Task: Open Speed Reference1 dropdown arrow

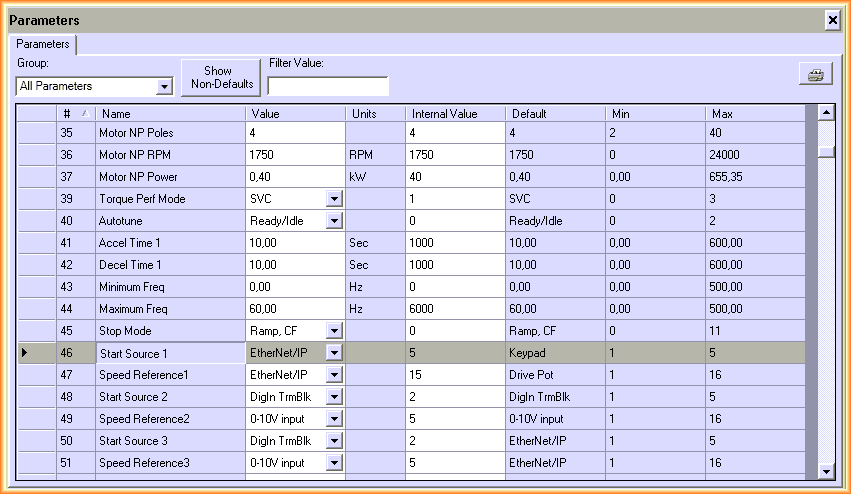Action: pos(334,374)
